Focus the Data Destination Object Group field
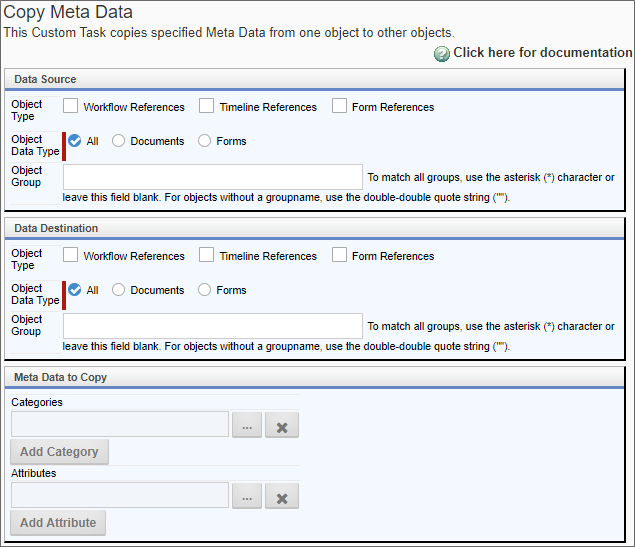This screenshot has height=547, width=635. point(213,326)
